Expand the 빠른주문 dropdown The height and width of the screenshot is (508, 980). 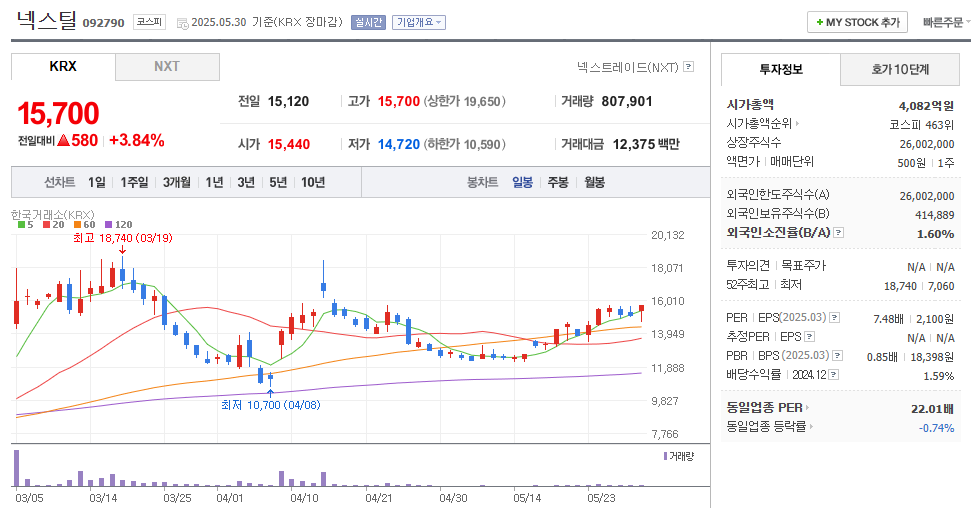[x=947, y=22]
